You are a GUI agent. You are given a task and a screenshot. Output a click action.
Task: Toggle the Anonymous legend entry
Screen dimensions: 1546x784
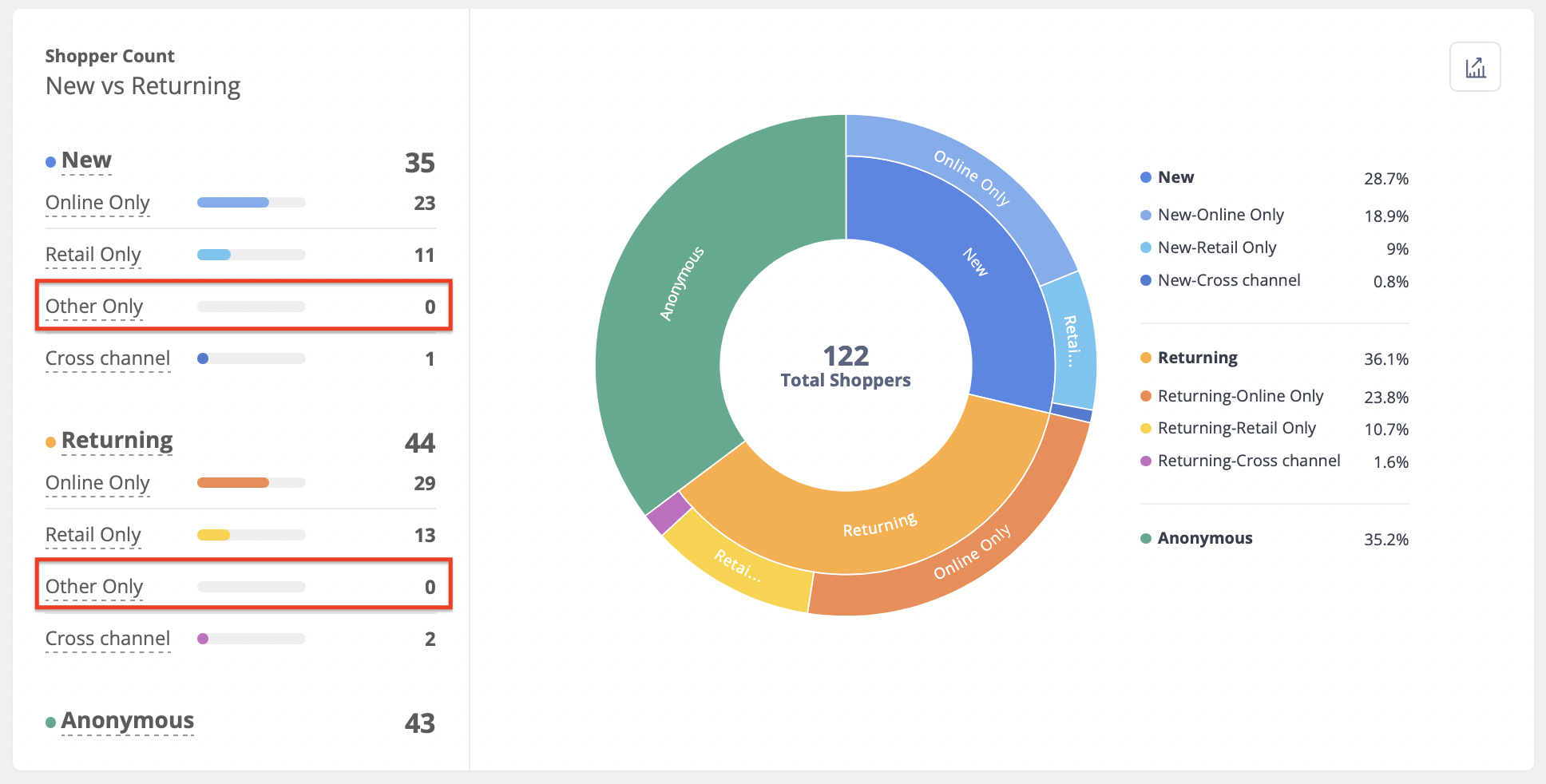click(1204, 538)
